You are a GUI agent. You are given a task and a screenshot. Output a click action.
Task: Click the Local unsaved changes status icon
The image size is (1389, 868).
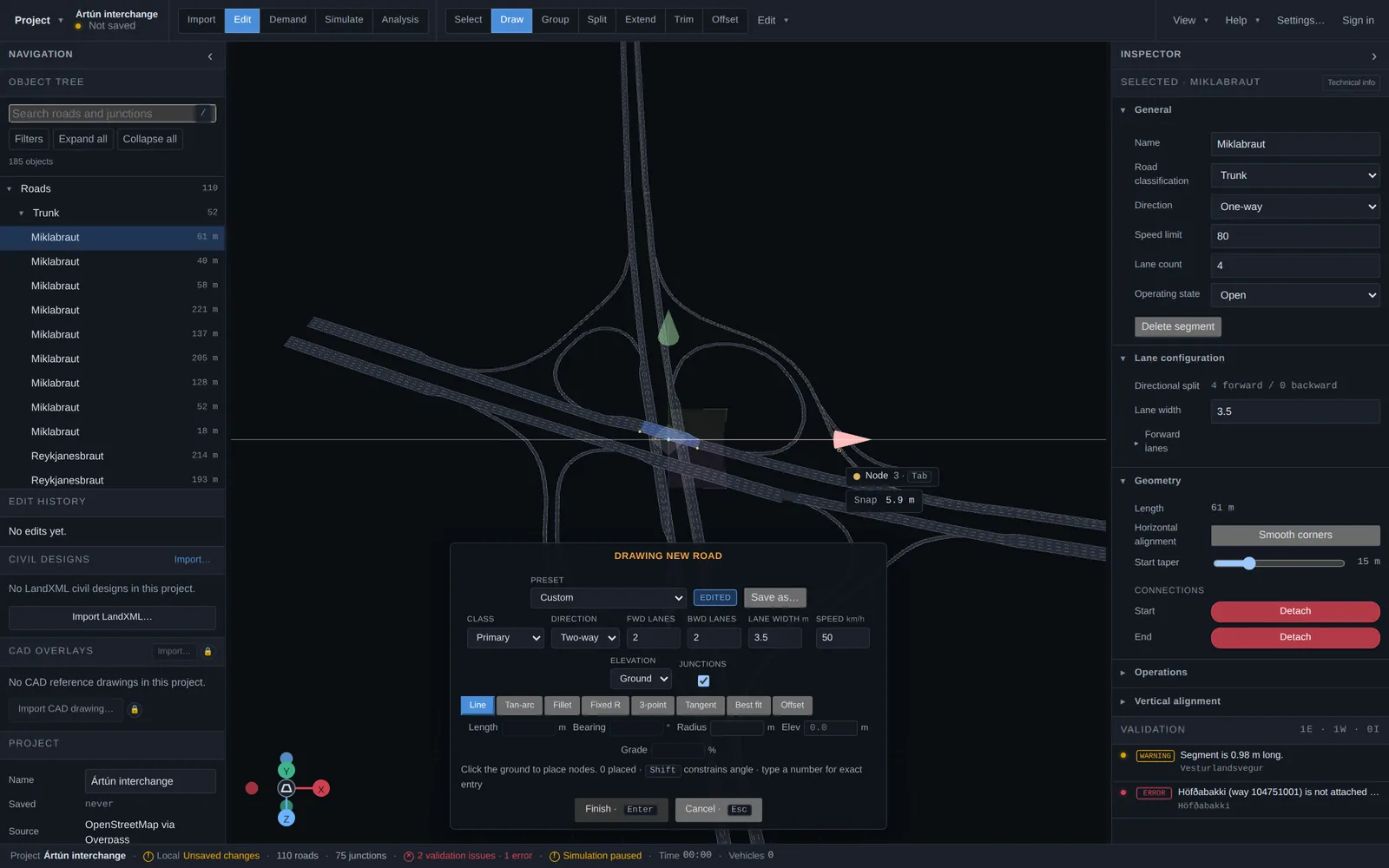click(148, 857)
